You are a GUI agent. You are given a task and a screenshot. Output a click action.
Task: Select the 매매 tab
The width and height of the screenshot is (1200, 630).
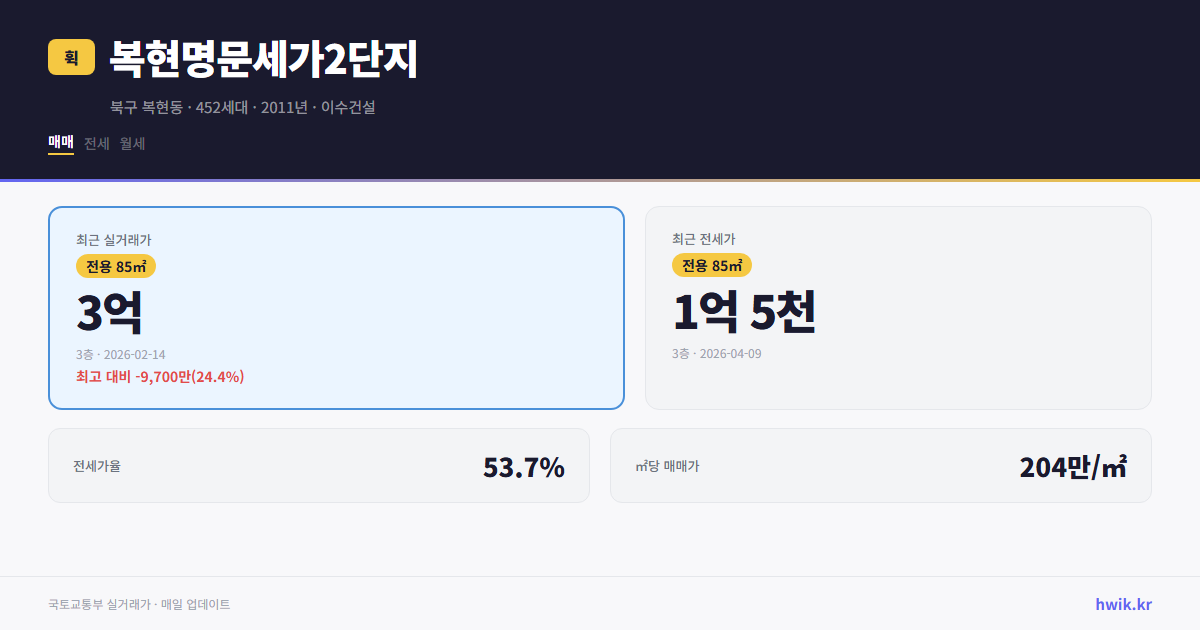(60, 143)
